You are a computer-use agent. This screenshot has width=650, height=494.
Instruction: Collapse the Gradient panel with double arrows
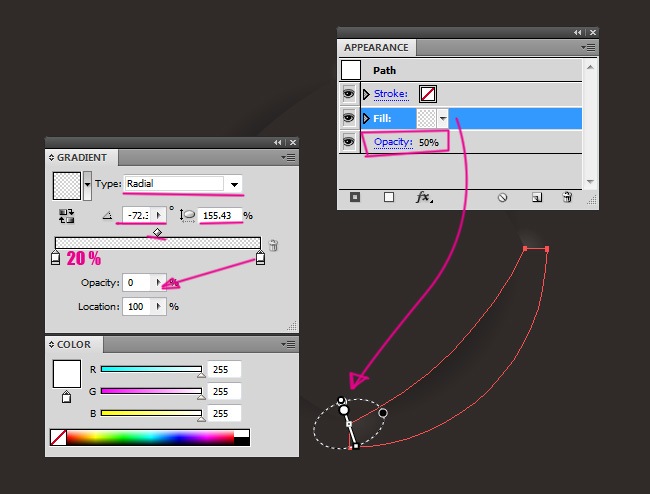coord(277,143)
